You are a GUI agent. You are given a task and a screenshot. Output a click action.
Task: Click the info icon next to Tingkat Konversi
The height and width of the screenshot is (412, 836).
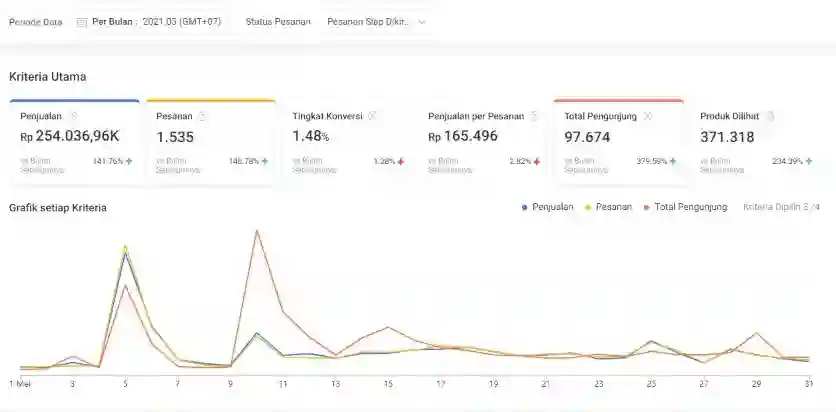(372, 116)
